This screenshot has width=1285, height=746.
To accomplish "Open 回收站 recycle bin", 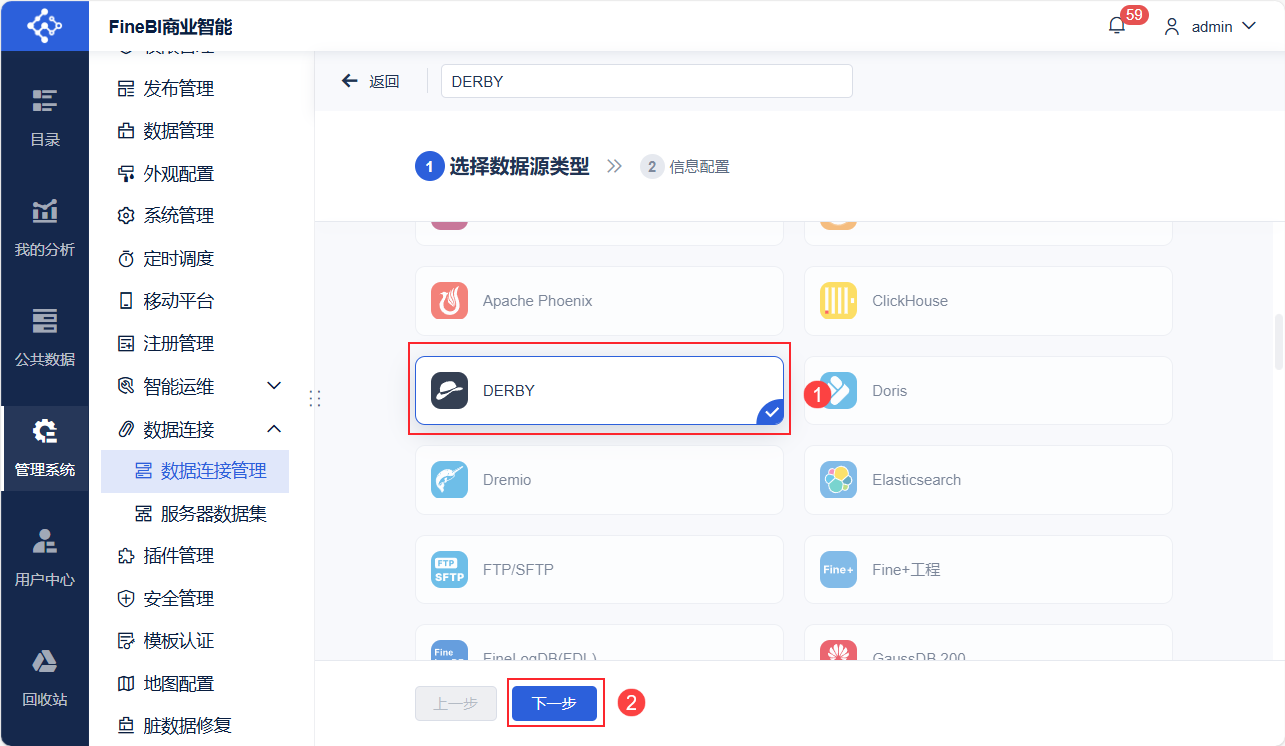I will pyautogui.click(x=44, y=678).
